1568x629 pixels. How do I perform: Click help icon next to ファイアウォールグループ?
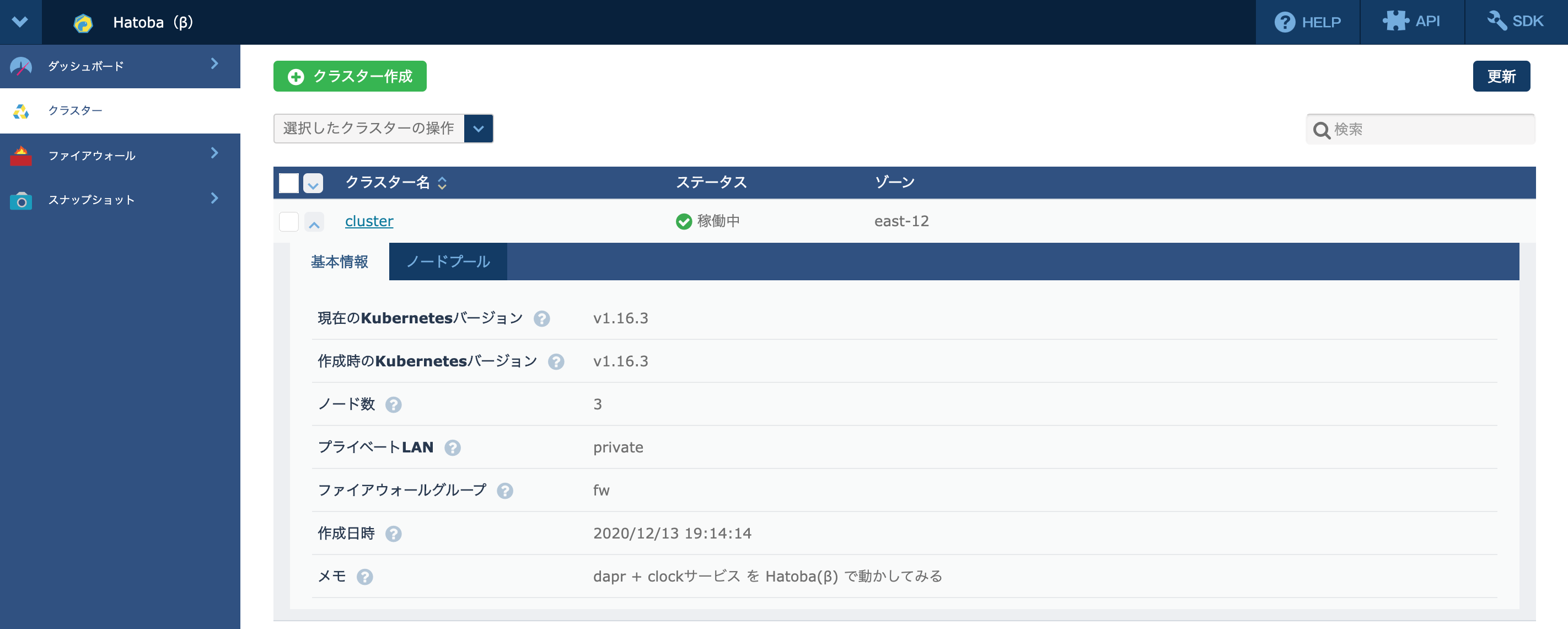(x=504, y=491)
